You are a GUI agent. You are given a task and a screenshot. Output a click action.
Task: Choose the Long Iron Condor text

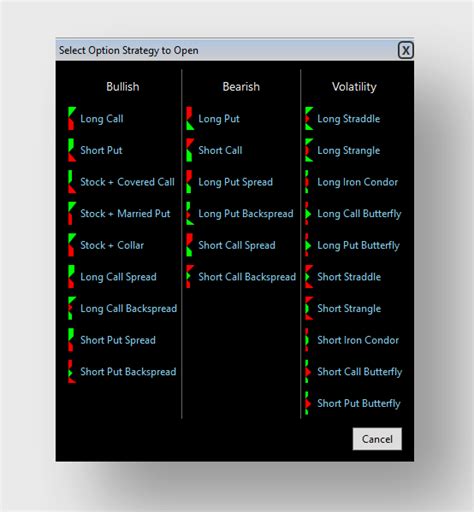click(x=358, y=182)
